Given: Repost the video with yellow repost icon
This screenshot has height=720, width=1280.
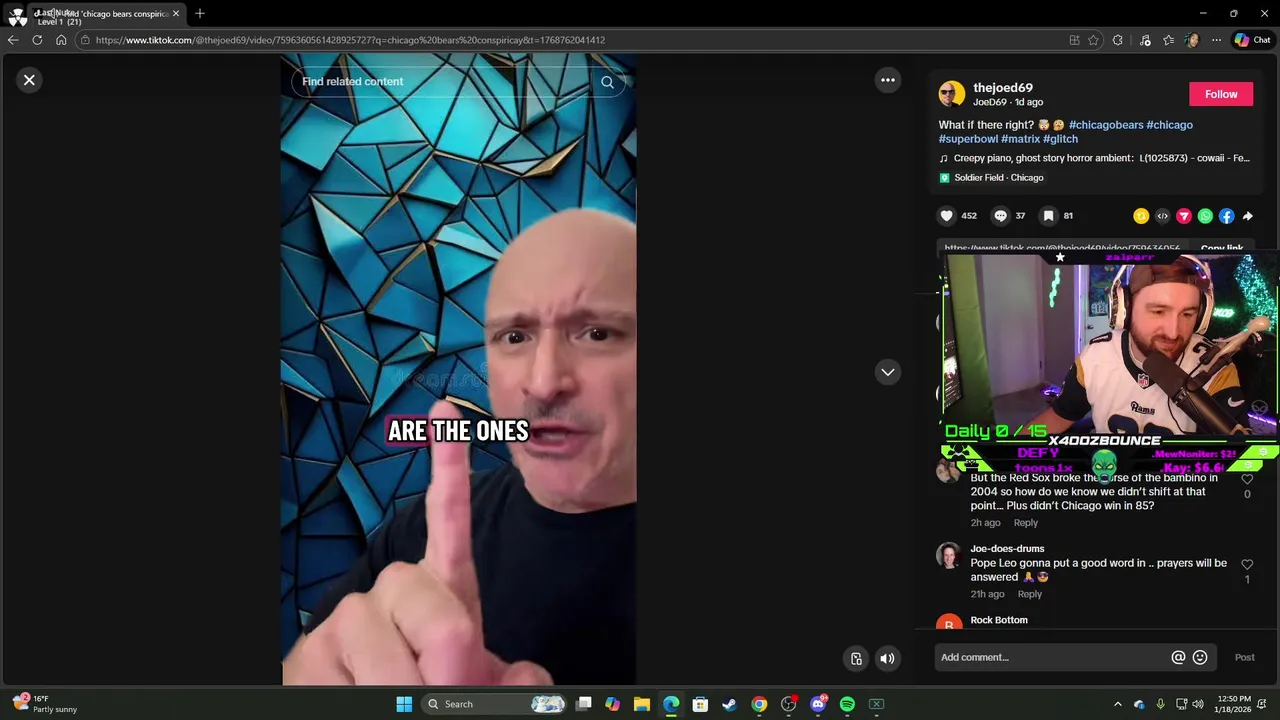Looking at the screenshot, I should 1141,216.
